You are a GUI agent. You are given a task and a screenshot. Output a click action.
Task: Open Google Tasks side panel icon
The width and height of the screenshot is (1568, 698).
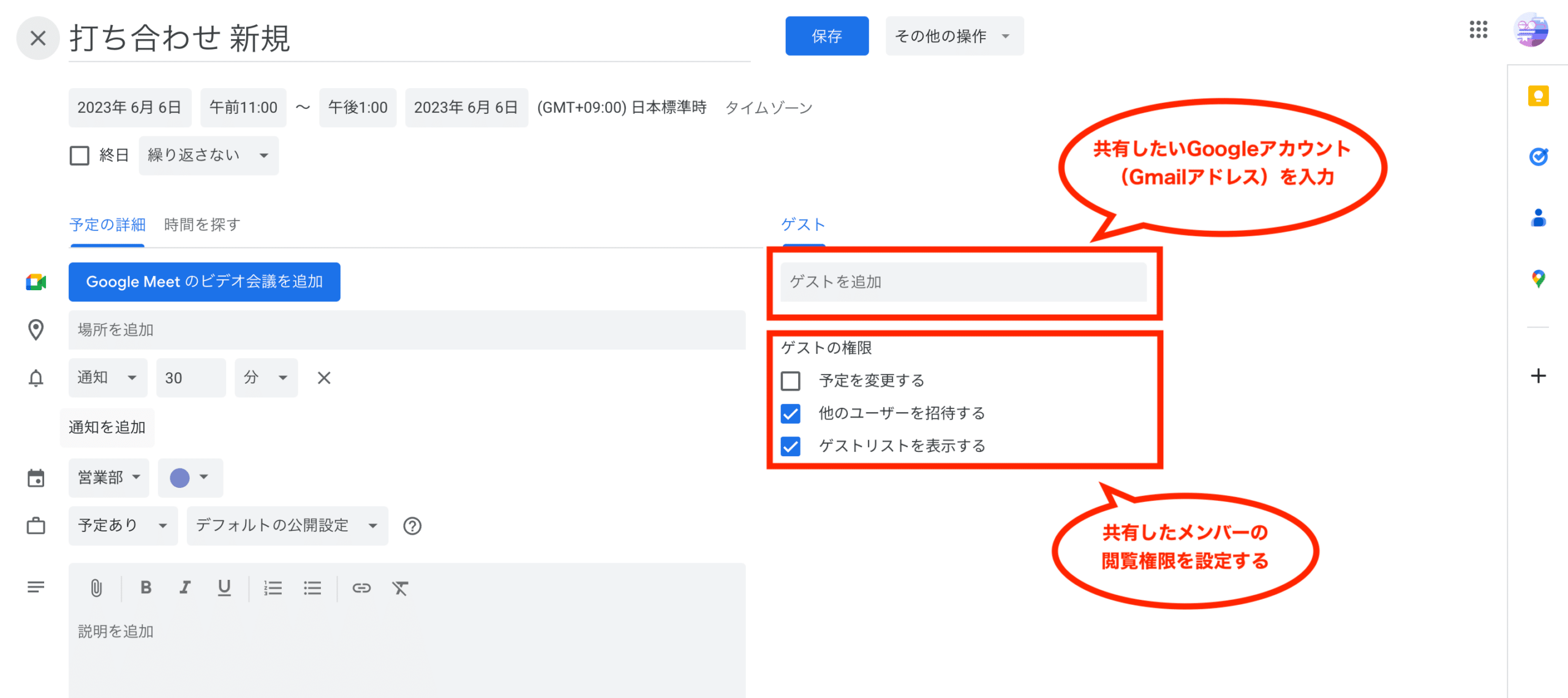[x=1538, y=157]
